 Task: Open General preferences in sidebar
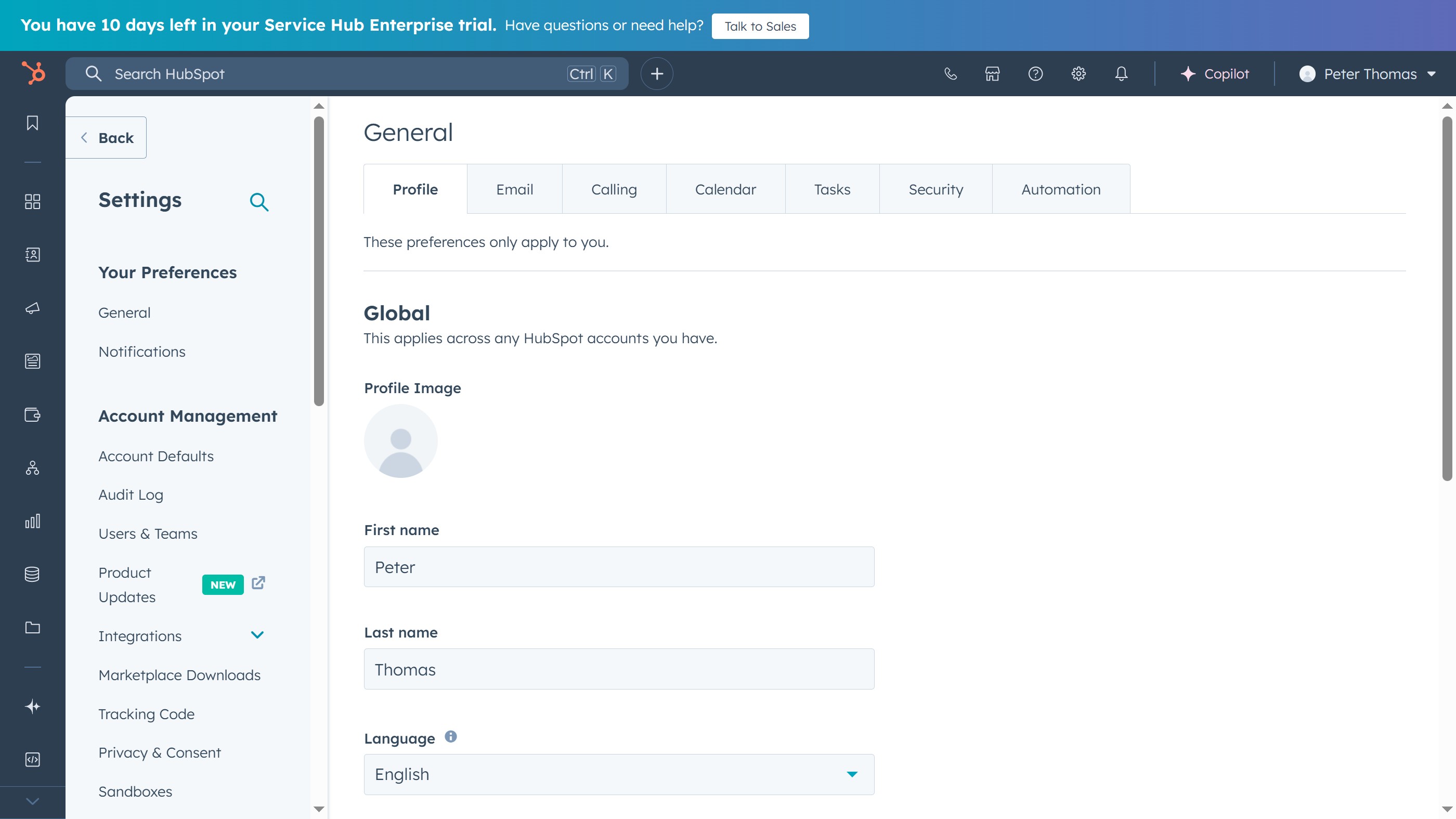point(124,313)
